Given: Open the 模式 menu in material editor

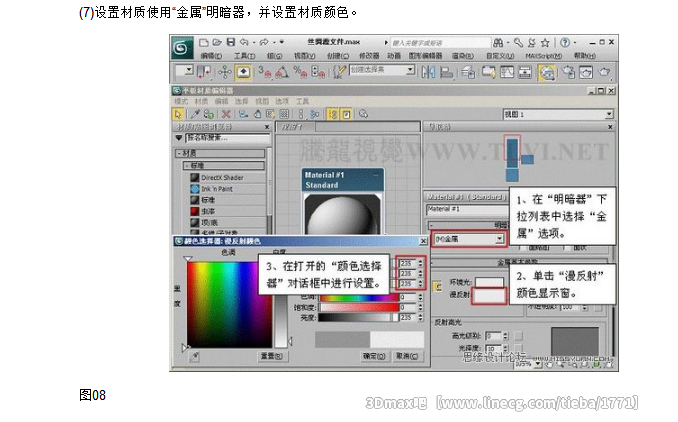Looking at the screenshot, I should (181, 101).
